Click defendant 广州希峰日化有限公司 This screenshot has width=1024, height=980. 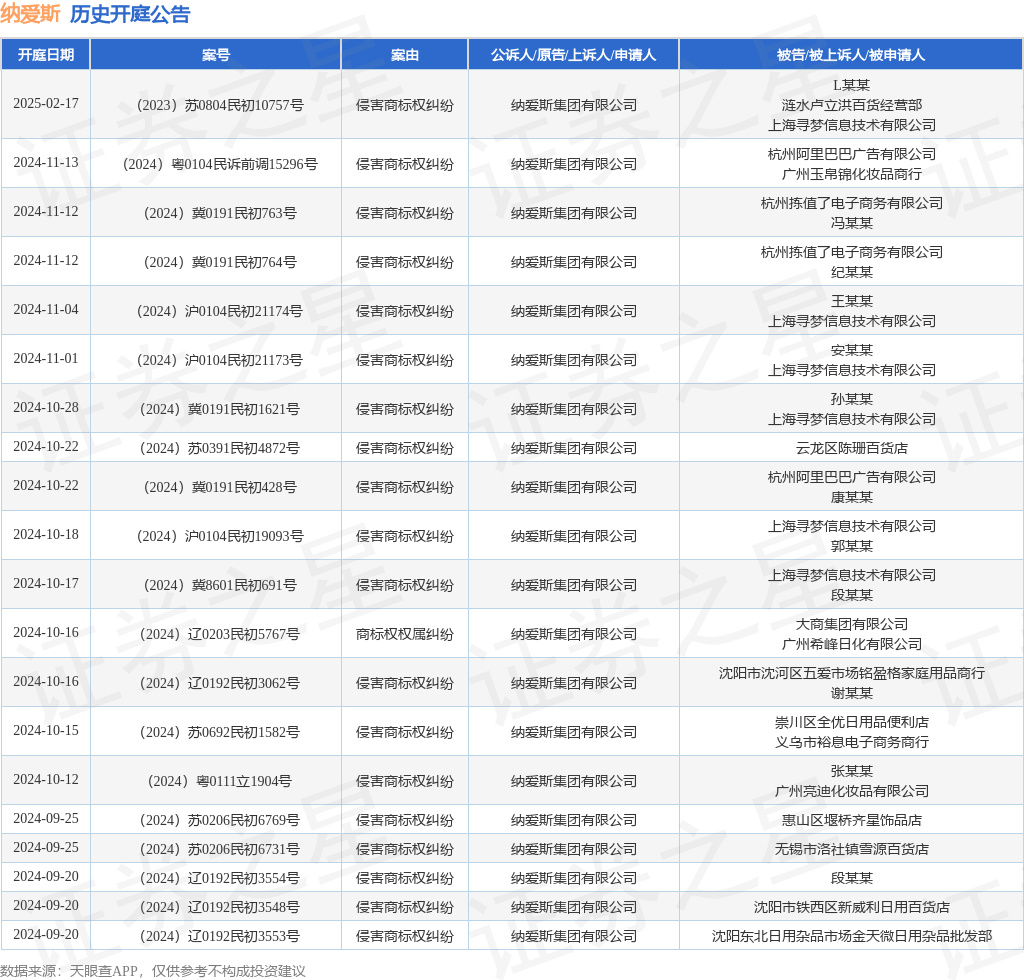[852, 644]
